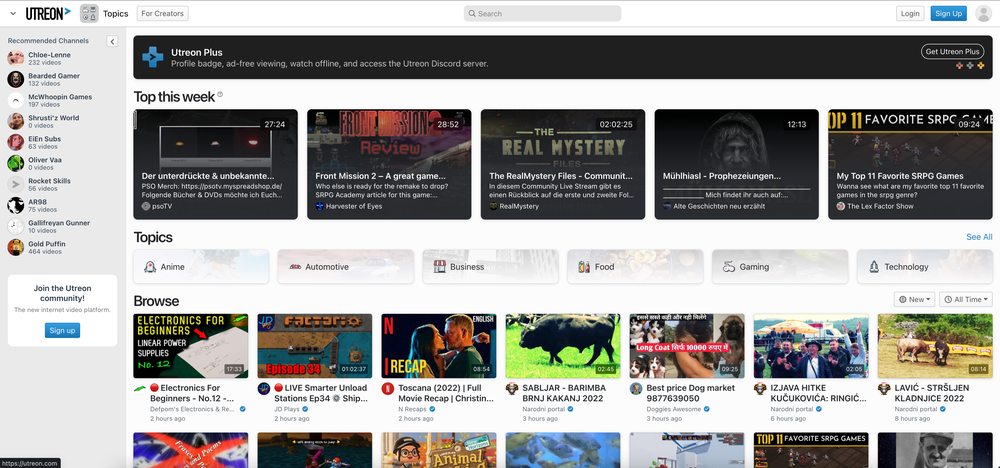Click The Lex Factor Show channel name
The image size is (1000, 468).
click(880, 207)
